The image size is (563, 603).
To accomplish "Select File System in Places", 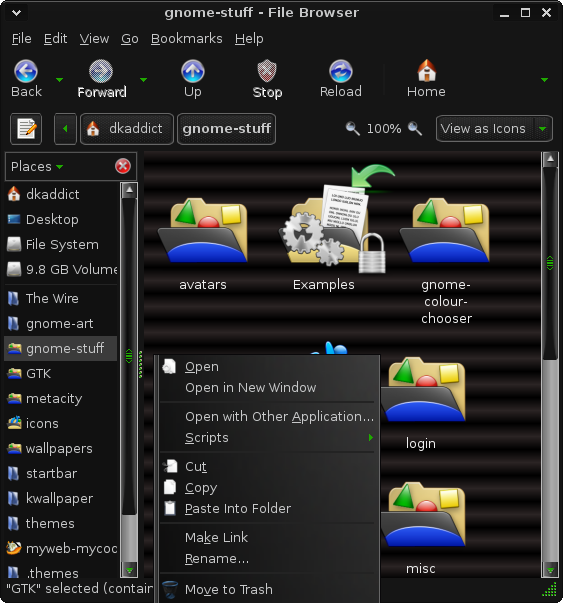I will [62, 245].
